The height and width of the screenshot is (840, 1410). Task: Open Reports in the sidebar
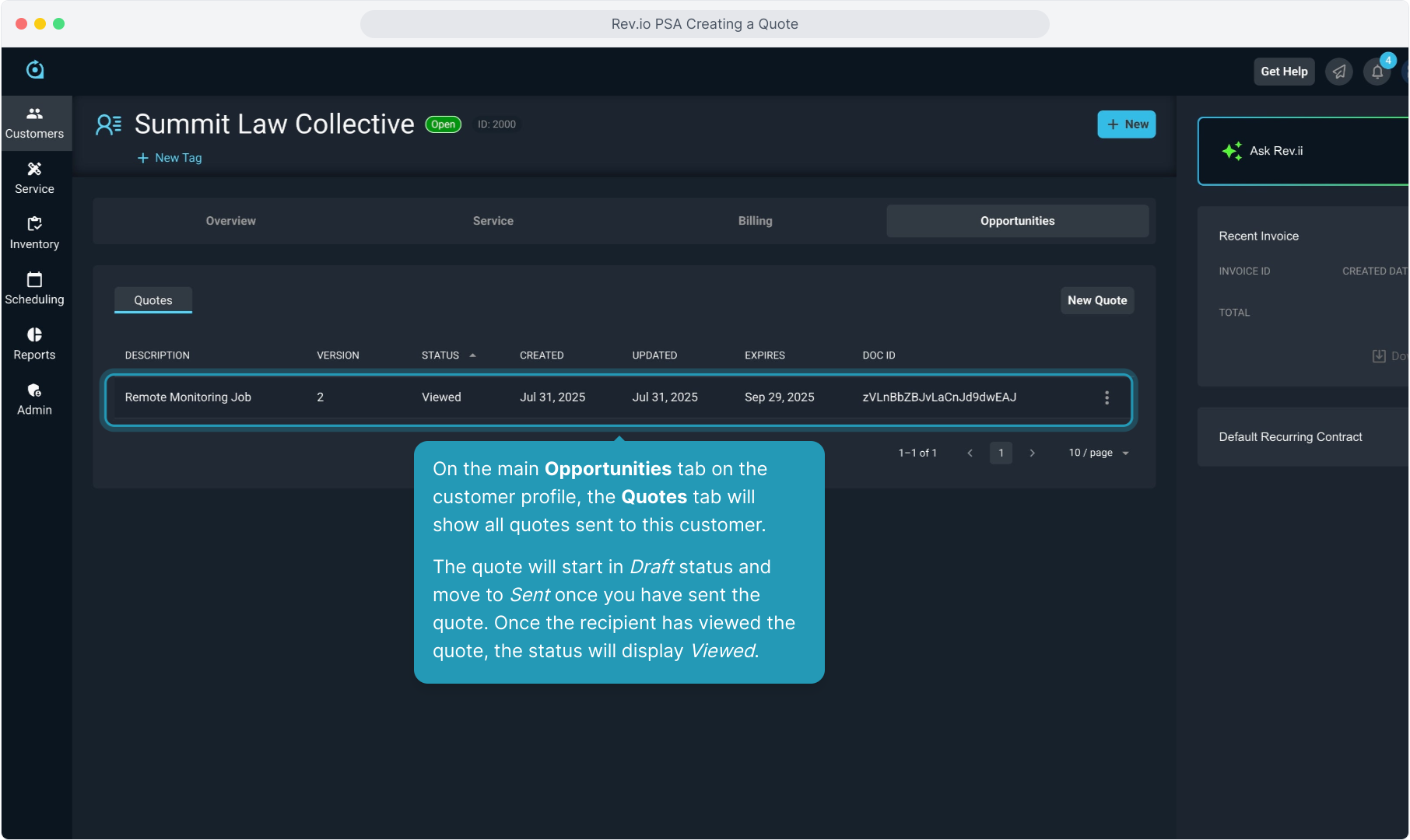point(35,344)
